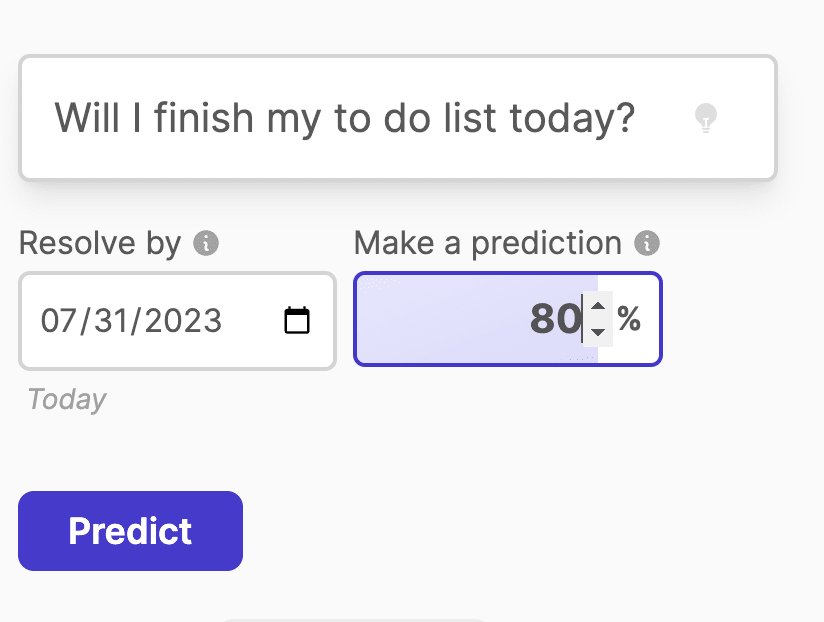Click the question text 'Will I finish my to do list today?'
The width and height of the screenshot is (824, 622).
[344, 118]
